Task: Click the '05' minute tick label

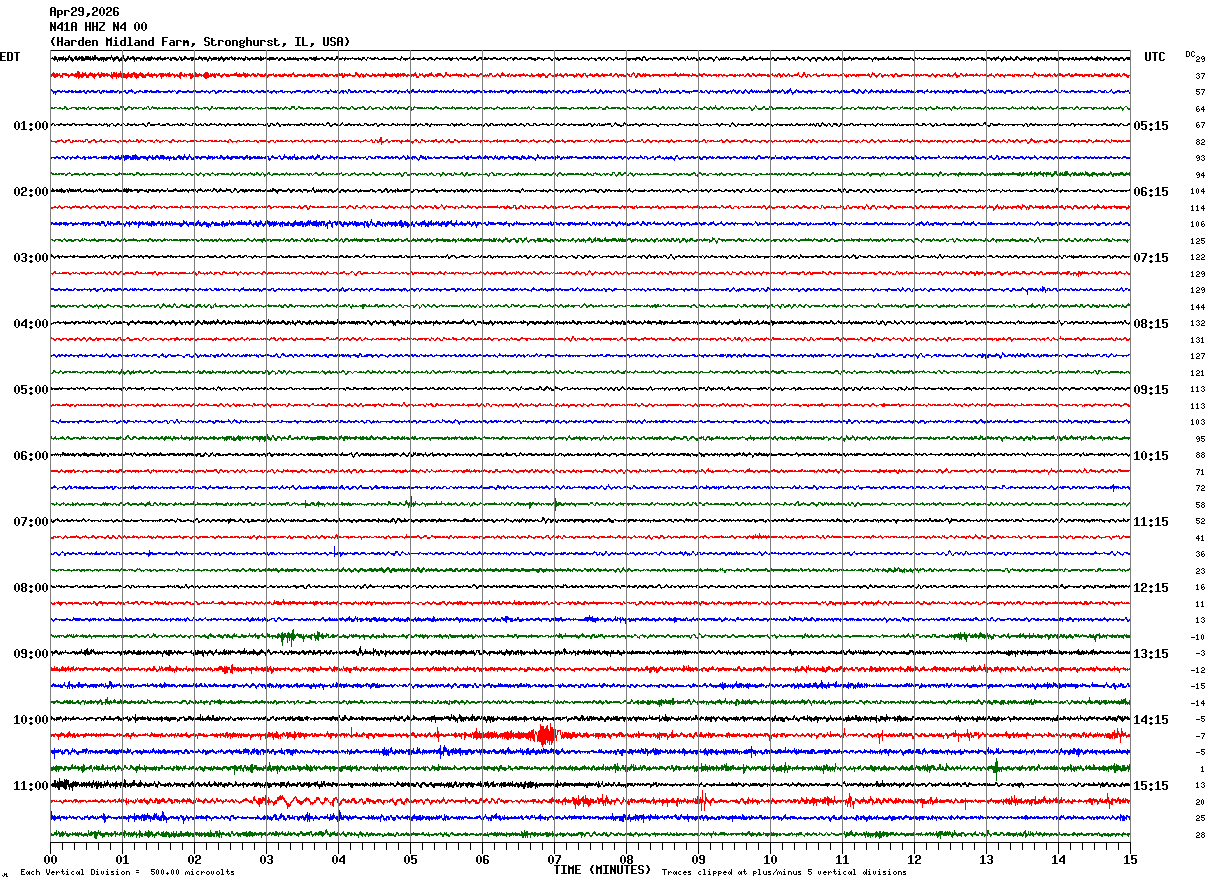Action: [410, 859]
